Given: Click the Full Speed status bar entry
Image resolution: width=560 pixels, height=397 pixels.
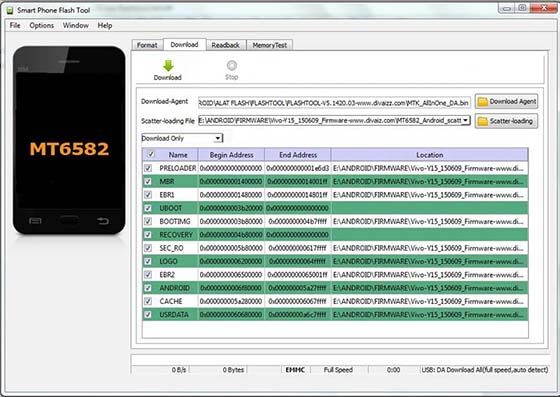Looking at the screenshot, I should click(338, 370).
